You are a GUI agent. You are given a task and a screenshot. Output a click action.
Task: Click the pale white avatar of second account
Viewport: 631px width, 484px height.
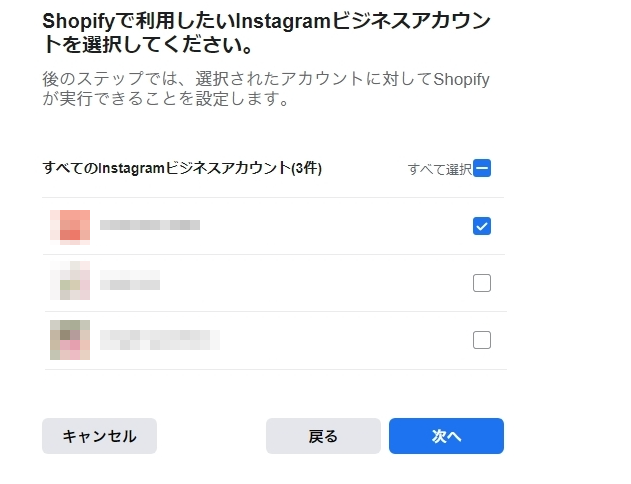pos(70,283)
